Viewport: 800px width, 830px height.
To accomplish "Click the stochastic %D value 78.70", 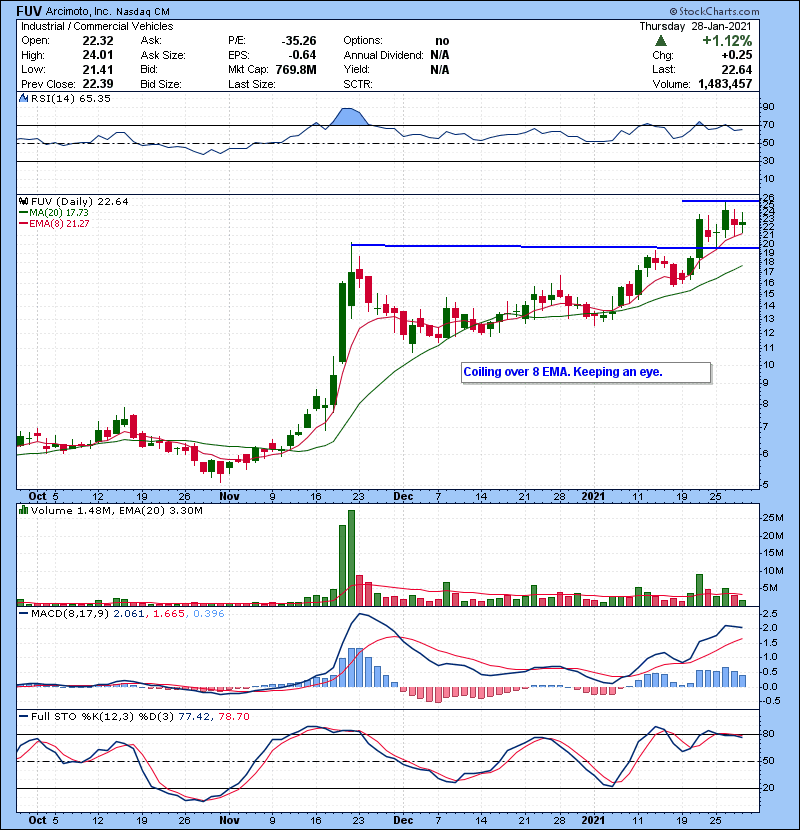I will pos(233,716).
